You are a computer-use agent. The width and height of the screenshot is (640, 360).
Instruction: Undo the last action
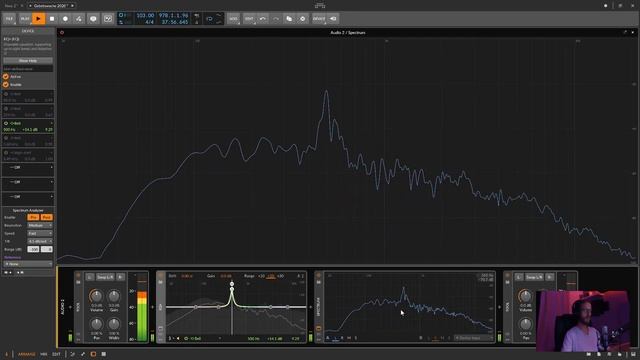coord(263,18)
